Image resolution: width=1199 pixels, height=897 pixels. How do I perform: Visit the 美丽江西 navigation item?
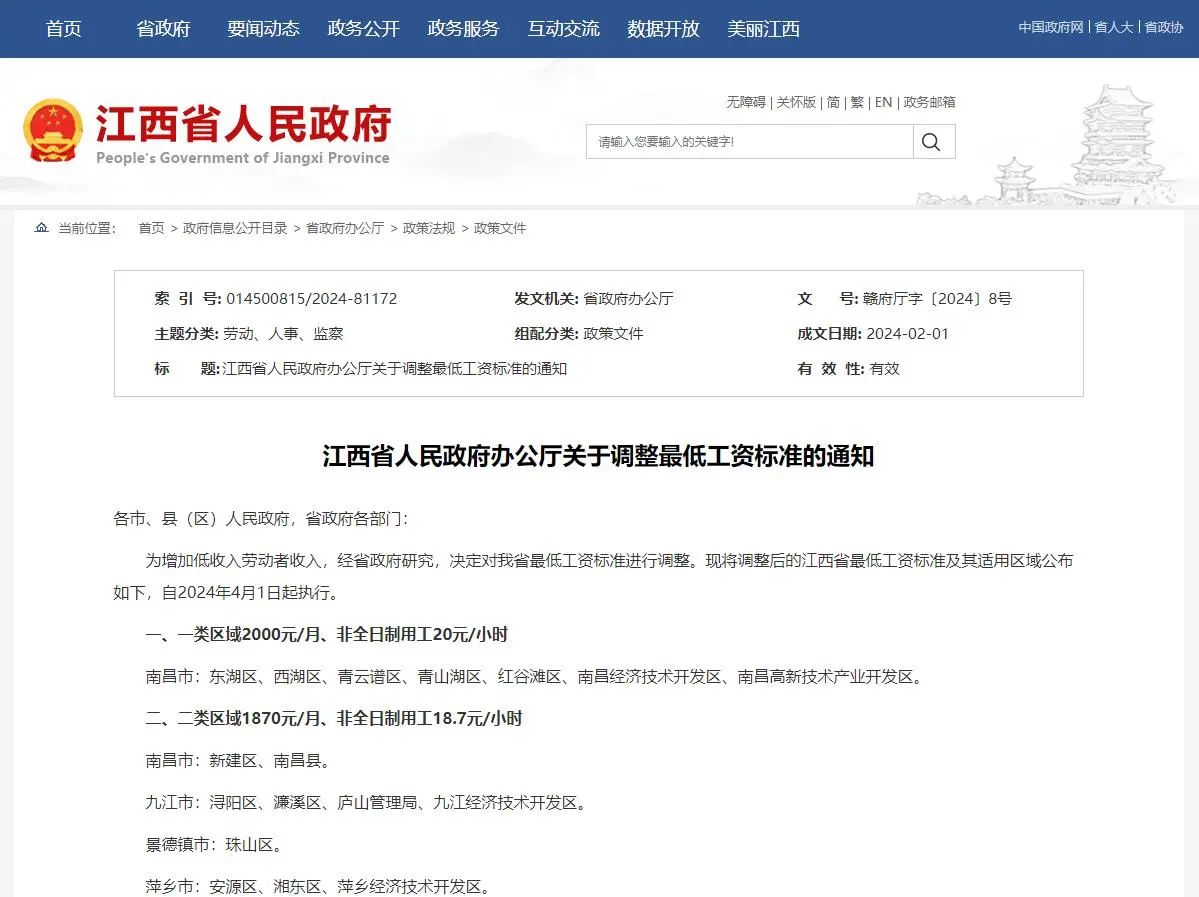(763, 29)
